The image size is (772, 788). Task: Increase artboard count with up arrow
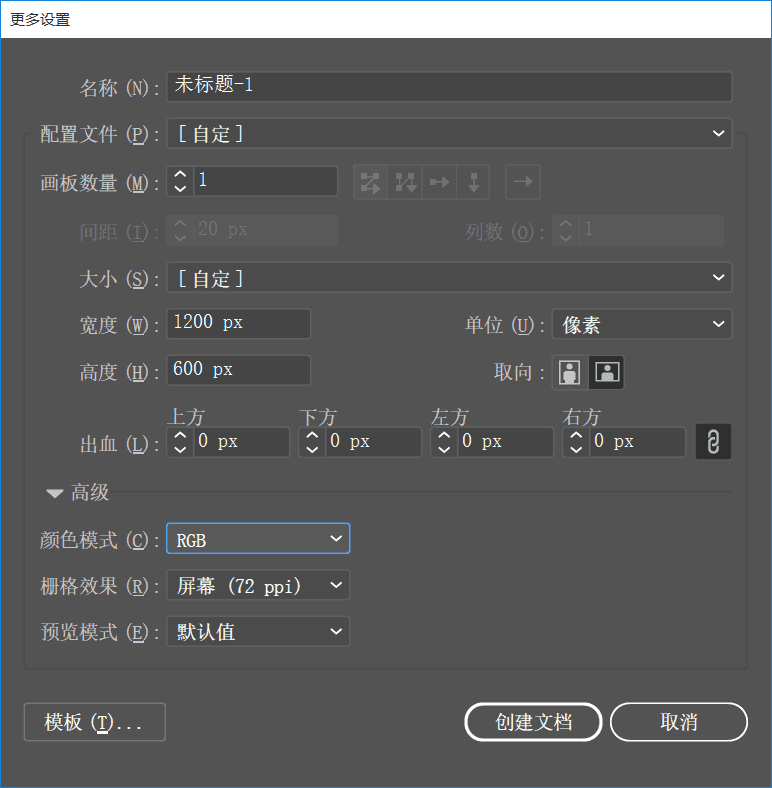coord(180,174)
